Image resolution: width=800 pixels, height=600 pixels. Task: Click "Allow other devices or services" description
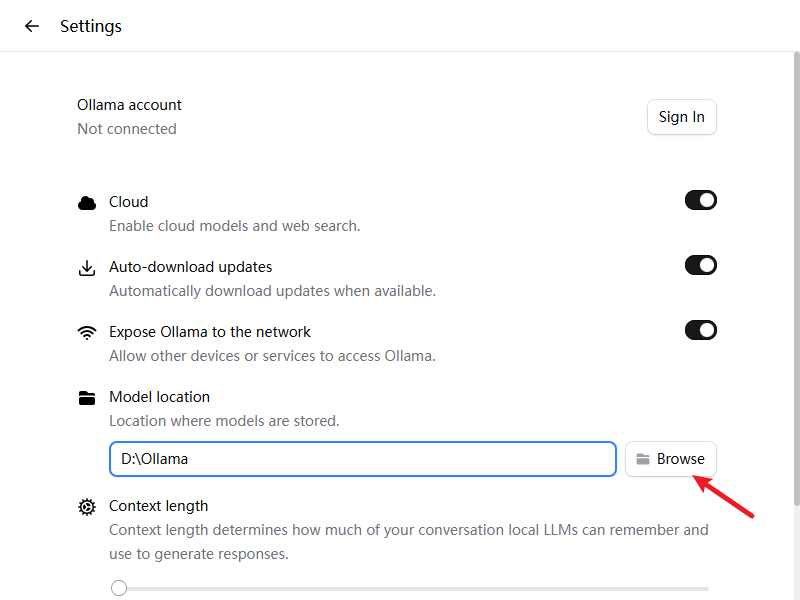[272, 356]
